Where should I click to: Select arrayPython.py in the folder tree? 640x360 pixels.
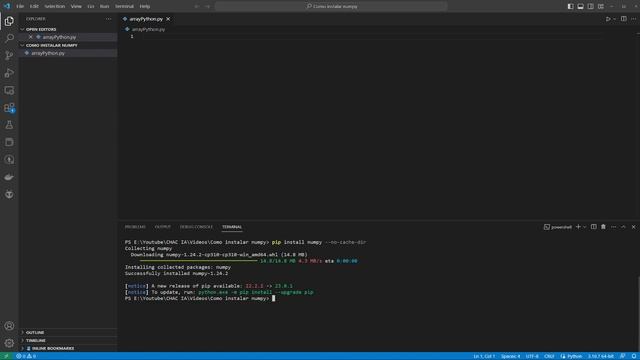coord(48,53)
